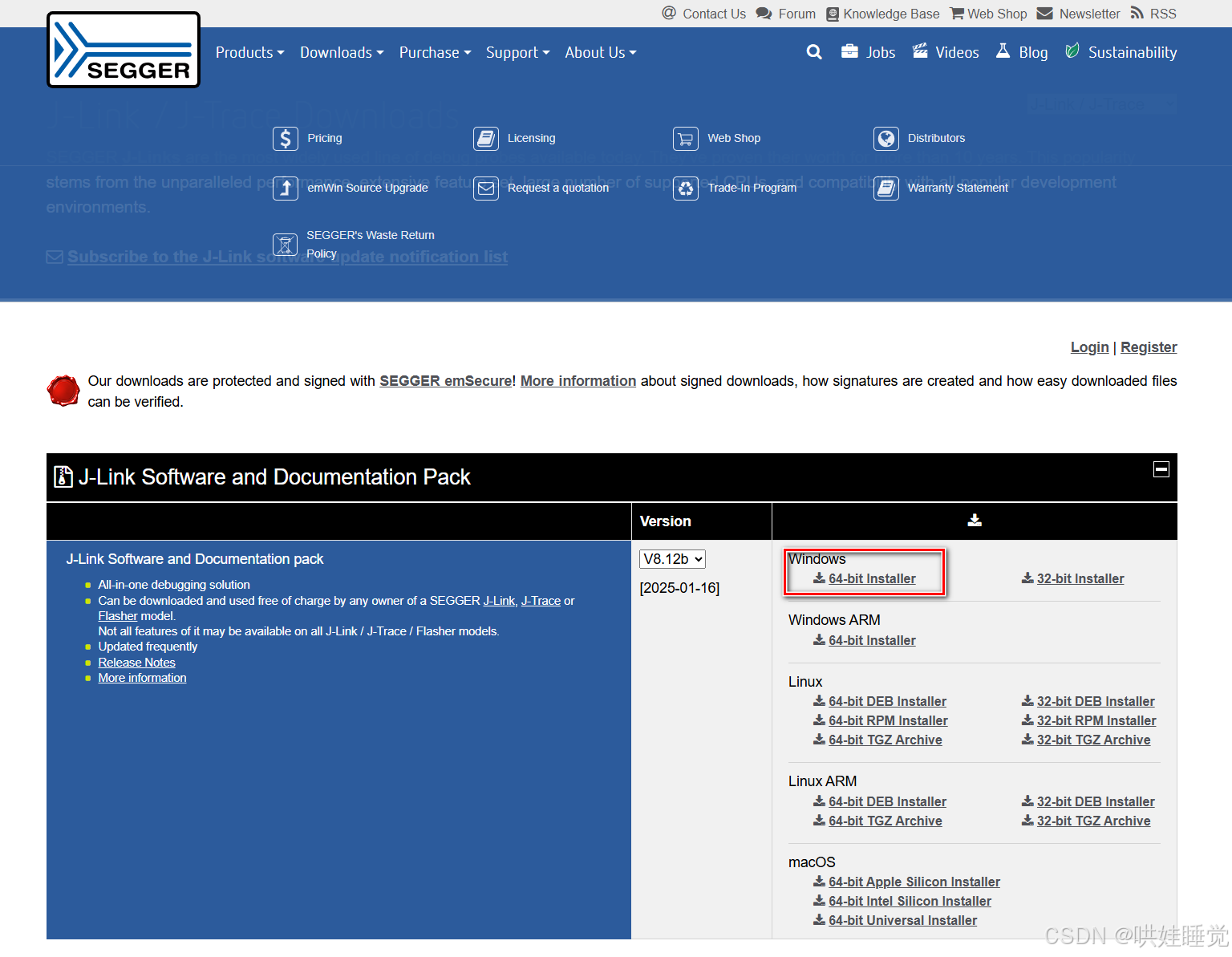Screen dimensions: 1232x957
Task: Click the Licensing book icon
Action: [x=486, y=139]
